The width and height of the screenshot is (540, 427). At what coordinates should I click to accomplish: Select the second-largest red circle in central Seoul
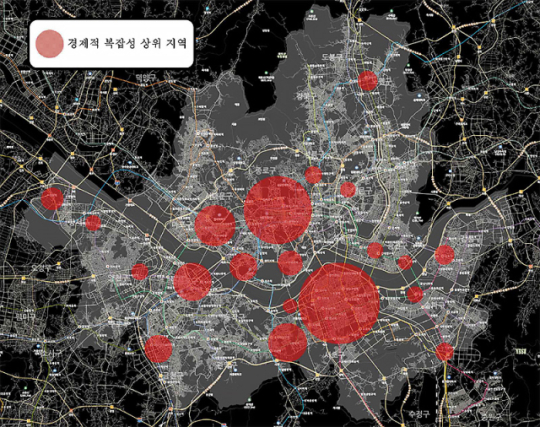[278, 210]
